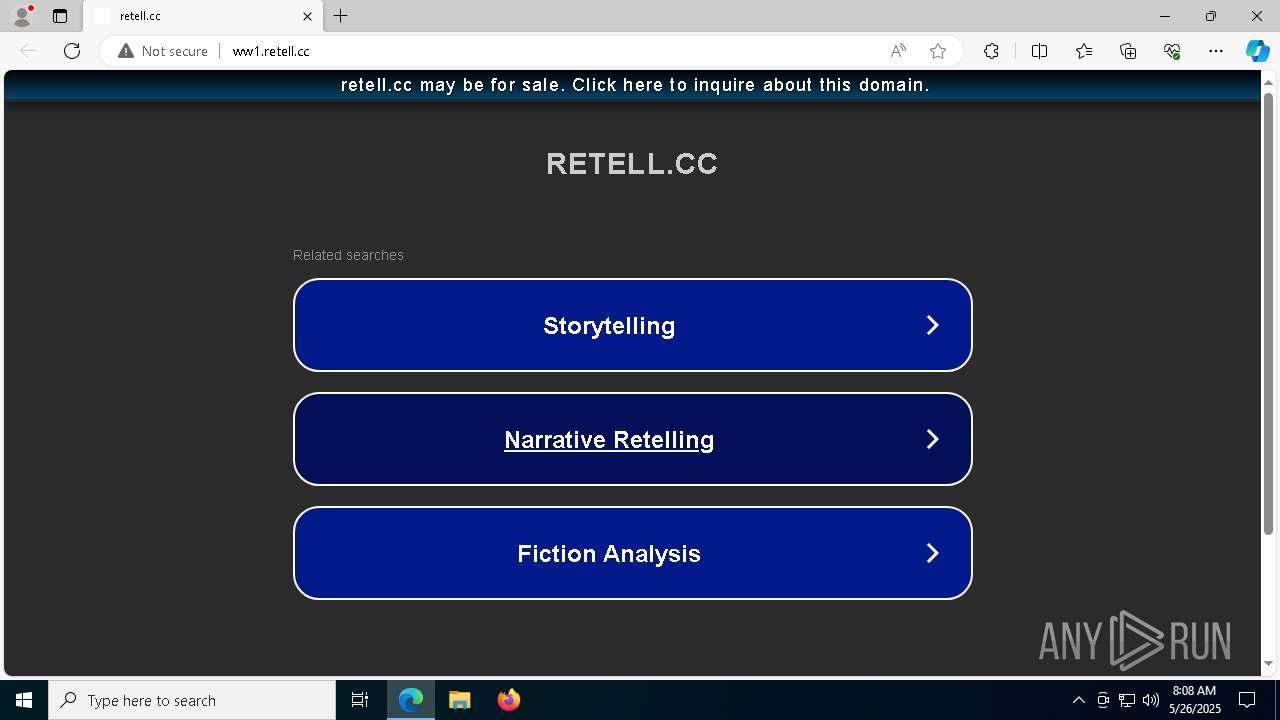Screen dimensions: 1280x720
Task: Open Browser essentials heart icon
Action: point(1172,51)
